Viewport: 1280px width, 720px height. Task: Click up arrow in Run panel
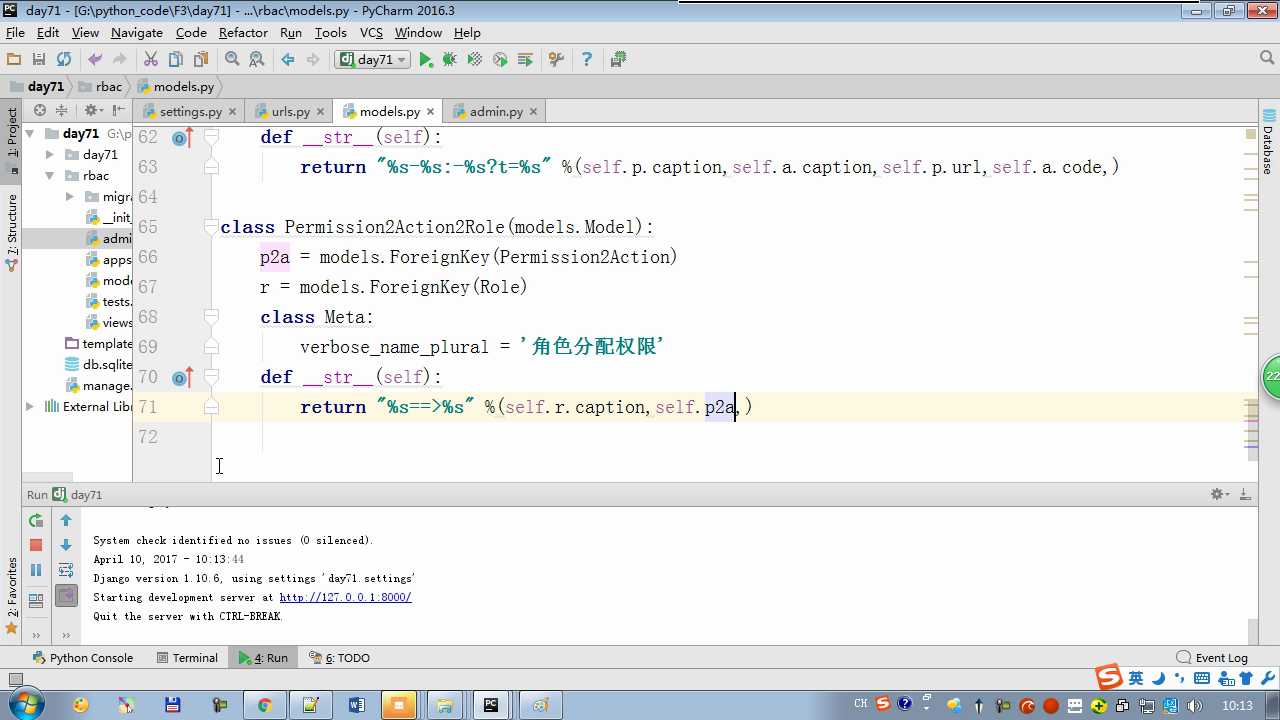pos(66,521)
